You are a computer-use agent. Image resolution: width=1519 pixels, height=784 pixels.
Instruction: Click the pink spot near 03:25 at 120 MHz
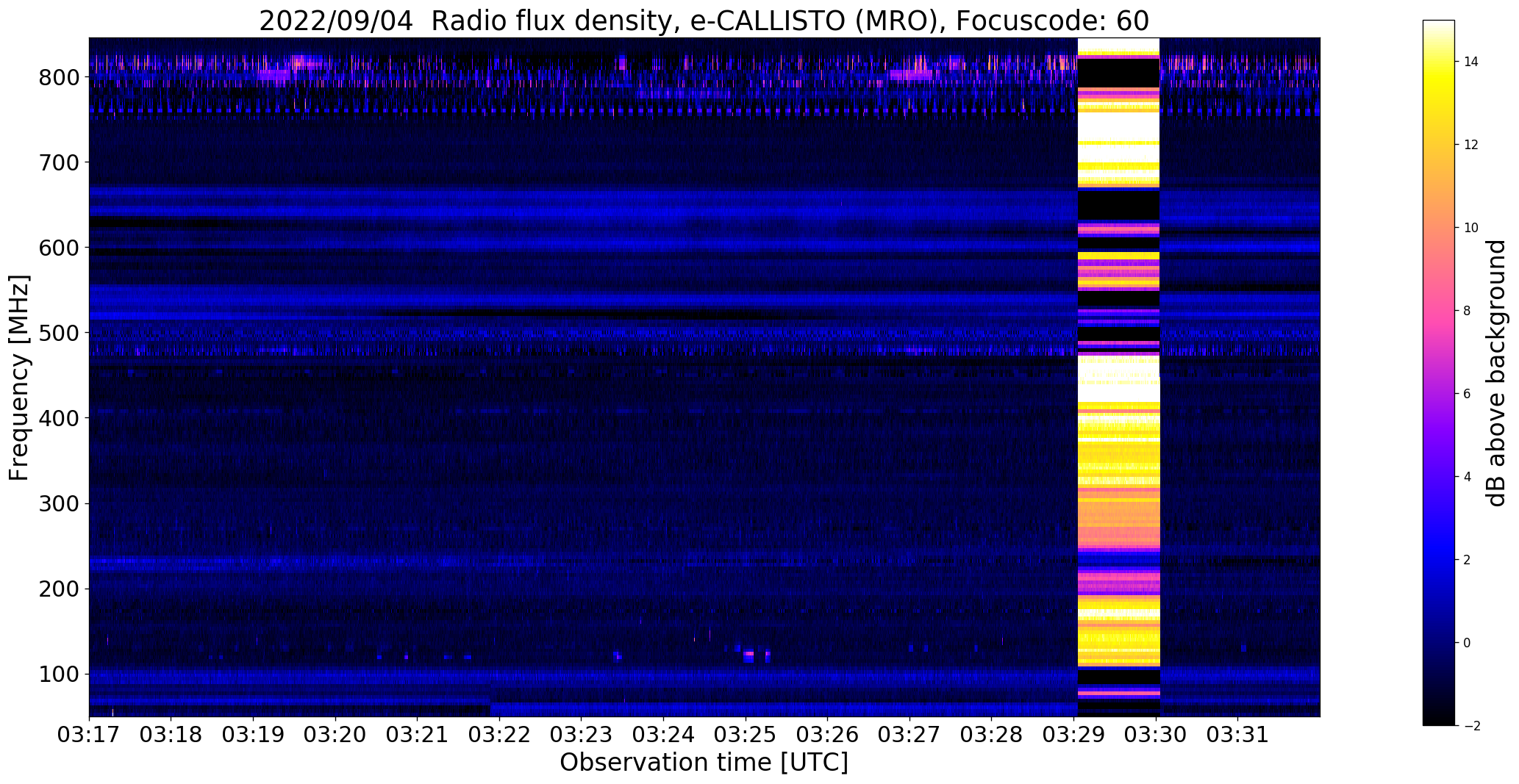[x=748, y=653]
